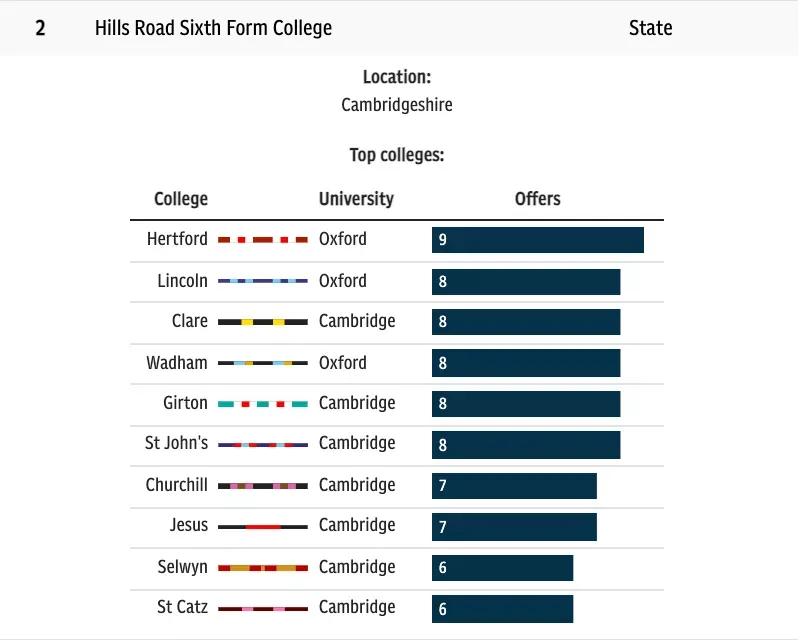This screenshot has height=640, width=800.
Task: Click the Wadham college scarf stripe icon
Action: pyautogui.click(x=263, y=363)
